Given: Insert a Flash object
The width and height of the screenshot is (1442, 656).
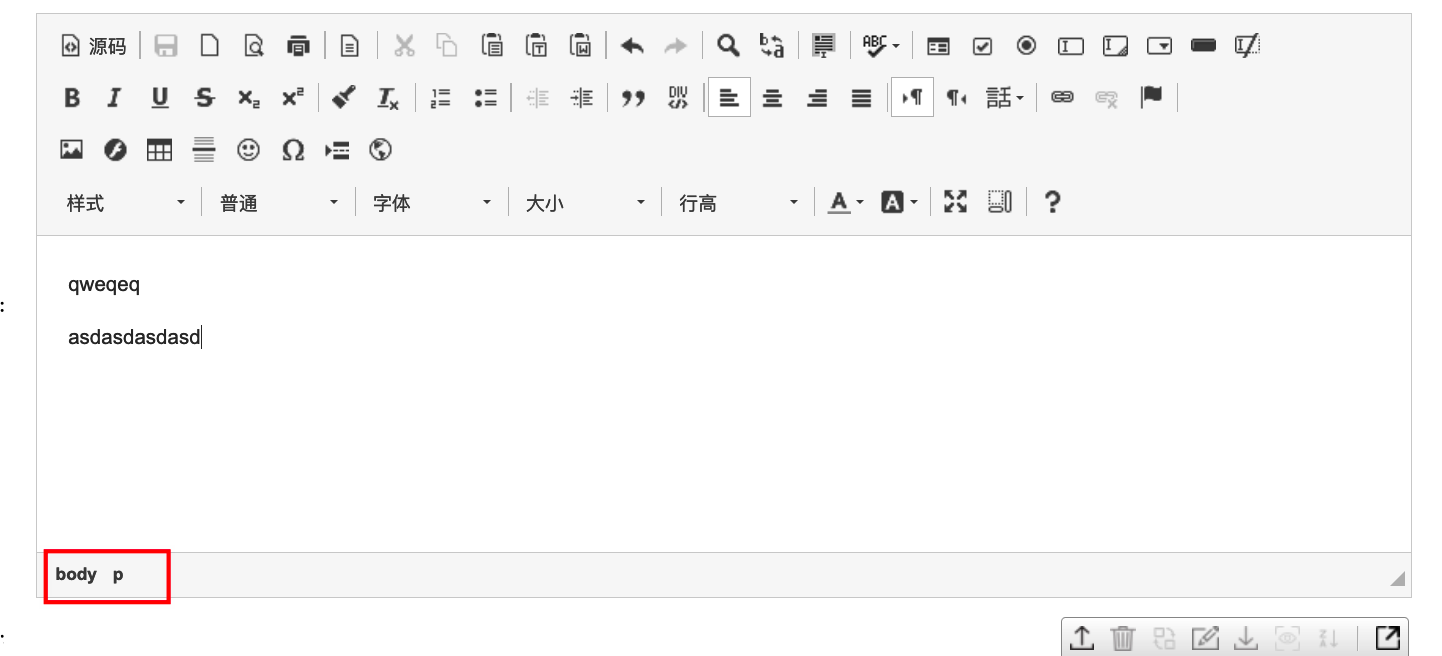Looking at the screenshot, I should pyautogui.click(x=115, y=150).
